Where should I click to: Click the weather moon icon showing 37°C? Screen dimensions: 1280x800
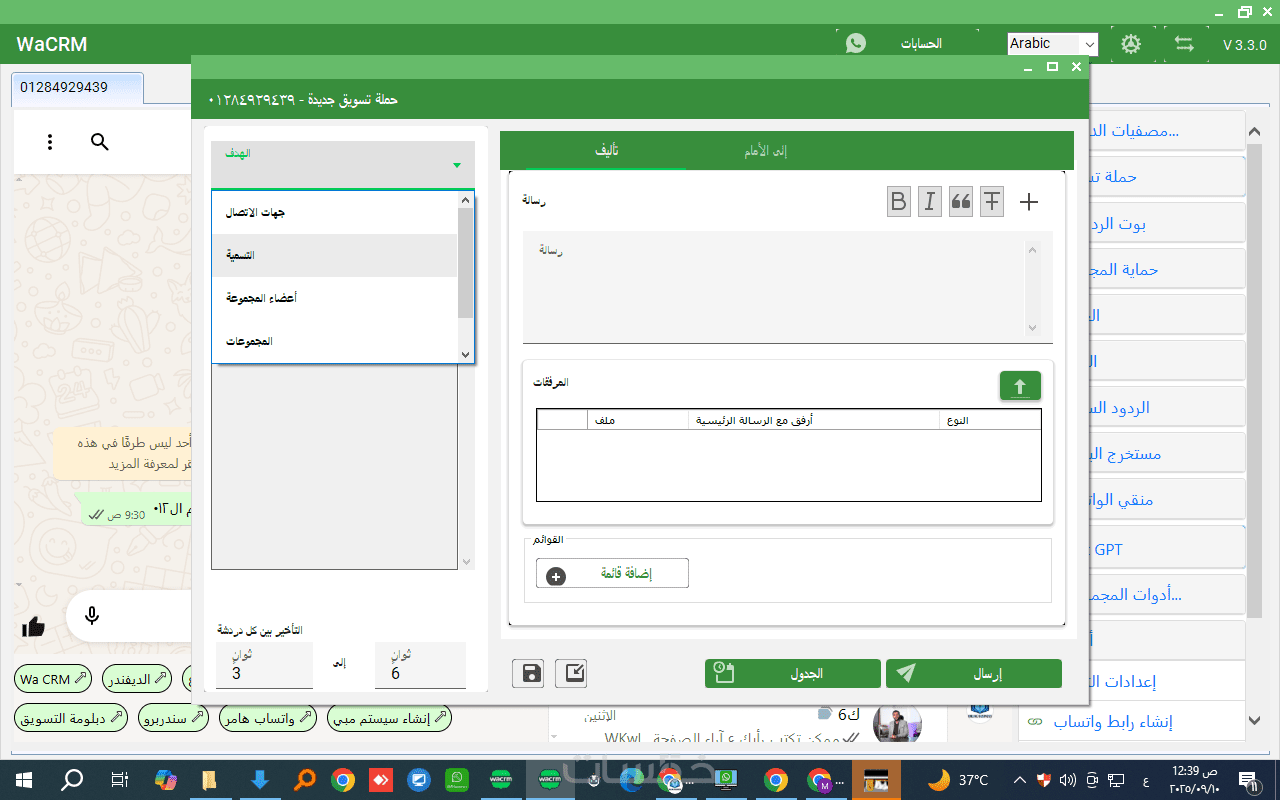coord(938,779)
